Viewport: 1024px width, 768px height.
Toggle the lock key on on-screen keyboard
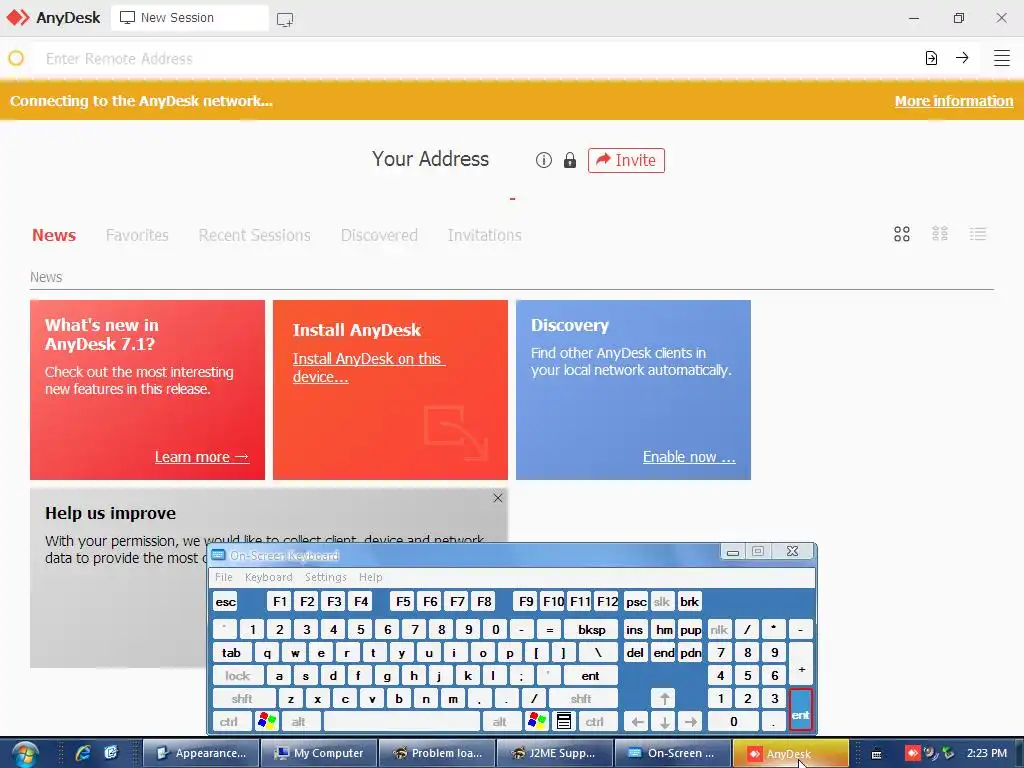(x=237, y=676)
